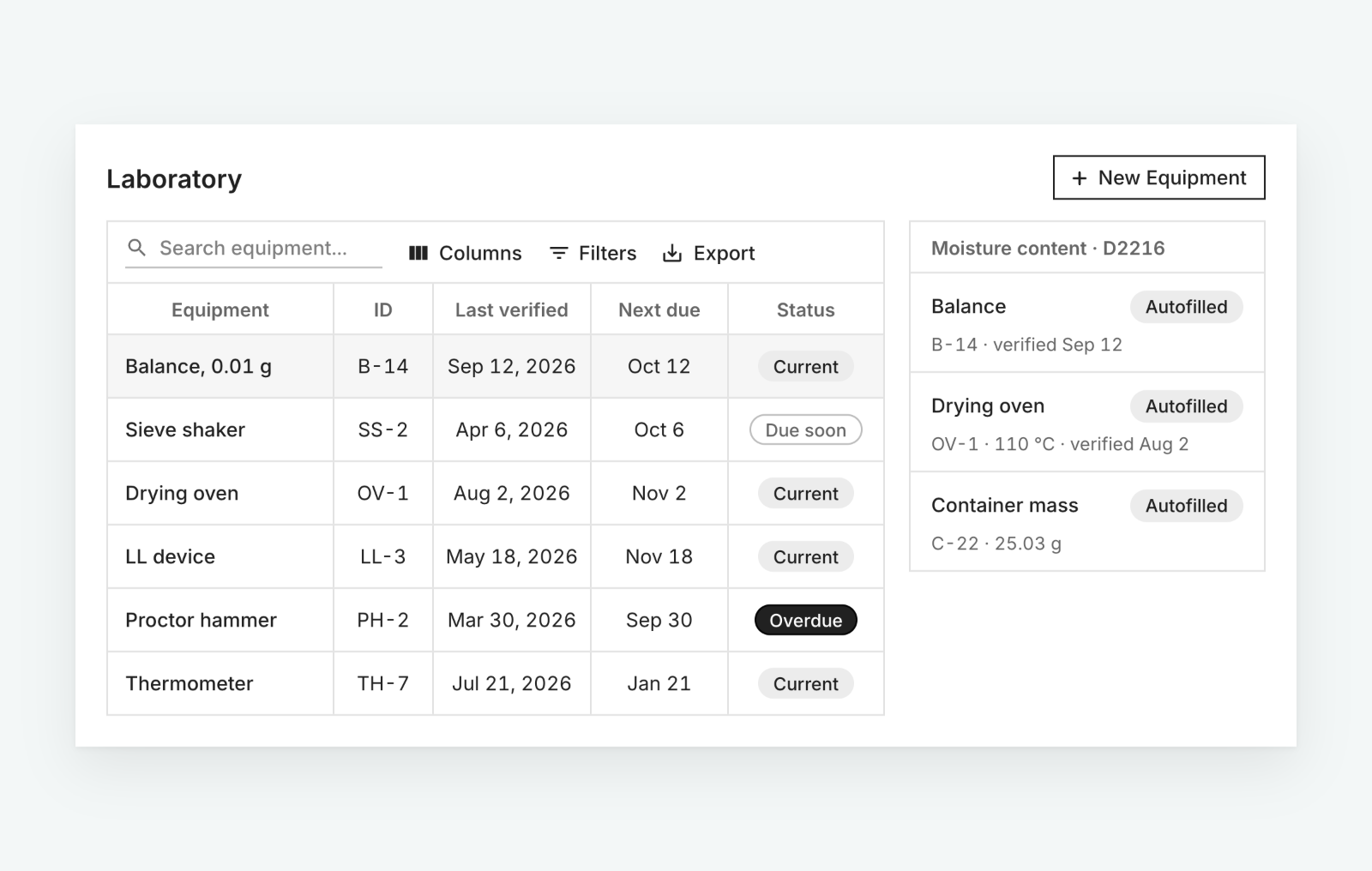
Task: Click the C-22 · 25.03 g detail text
Action: tap(996, 543)
